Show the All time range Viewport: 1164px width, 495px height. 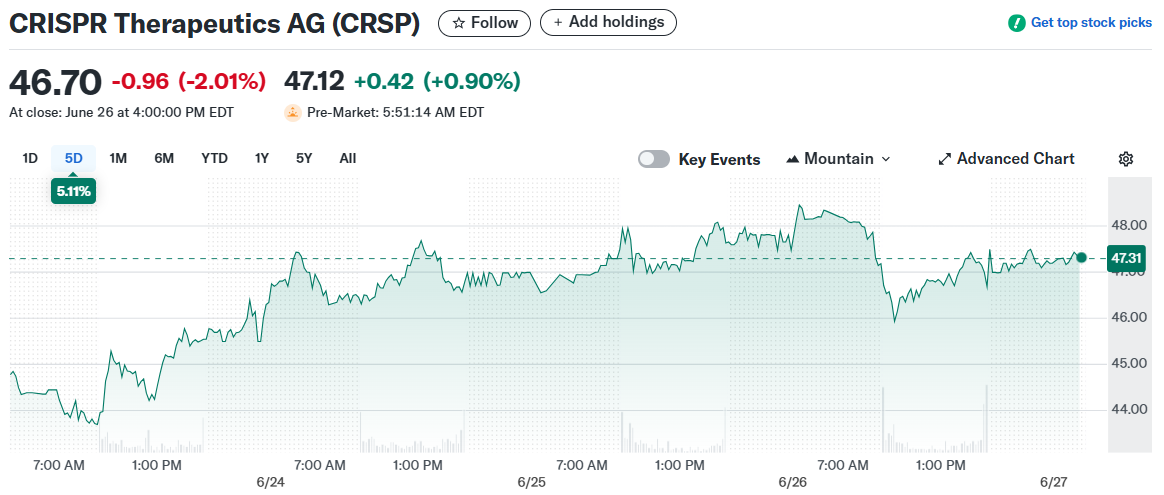(347, 158)
